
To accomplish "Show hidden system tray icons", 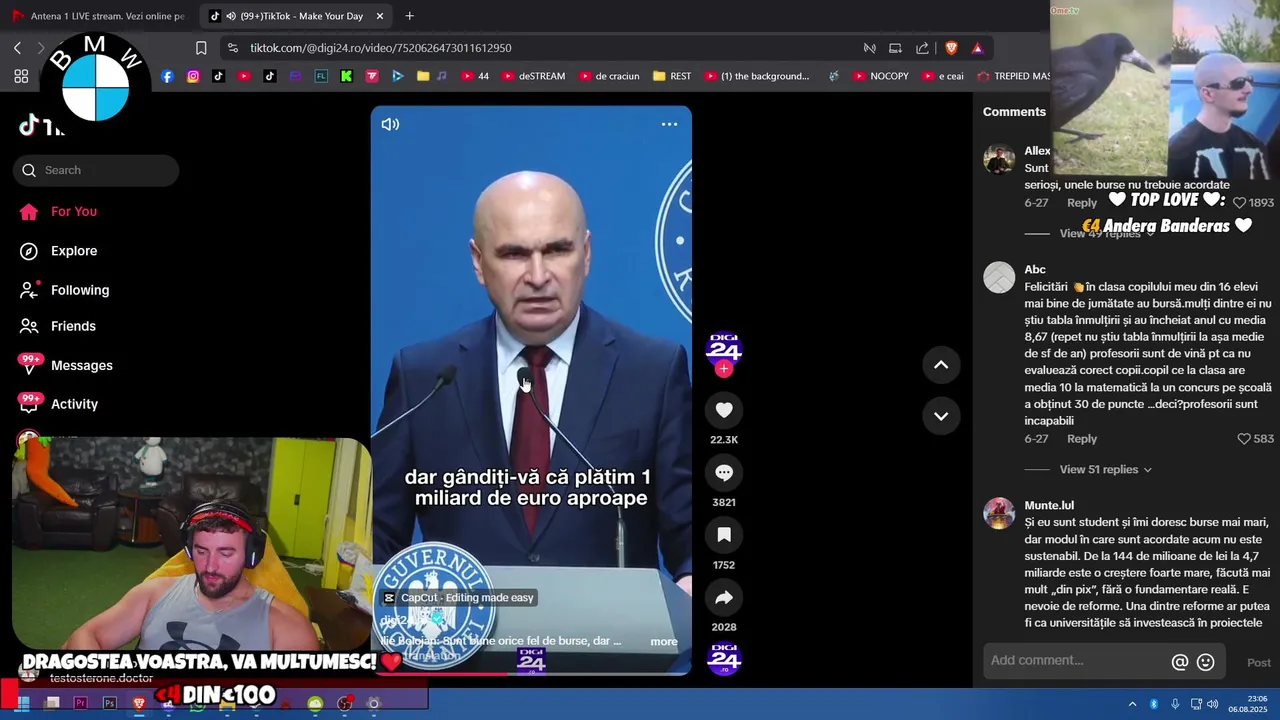I will coord(1132,704).
